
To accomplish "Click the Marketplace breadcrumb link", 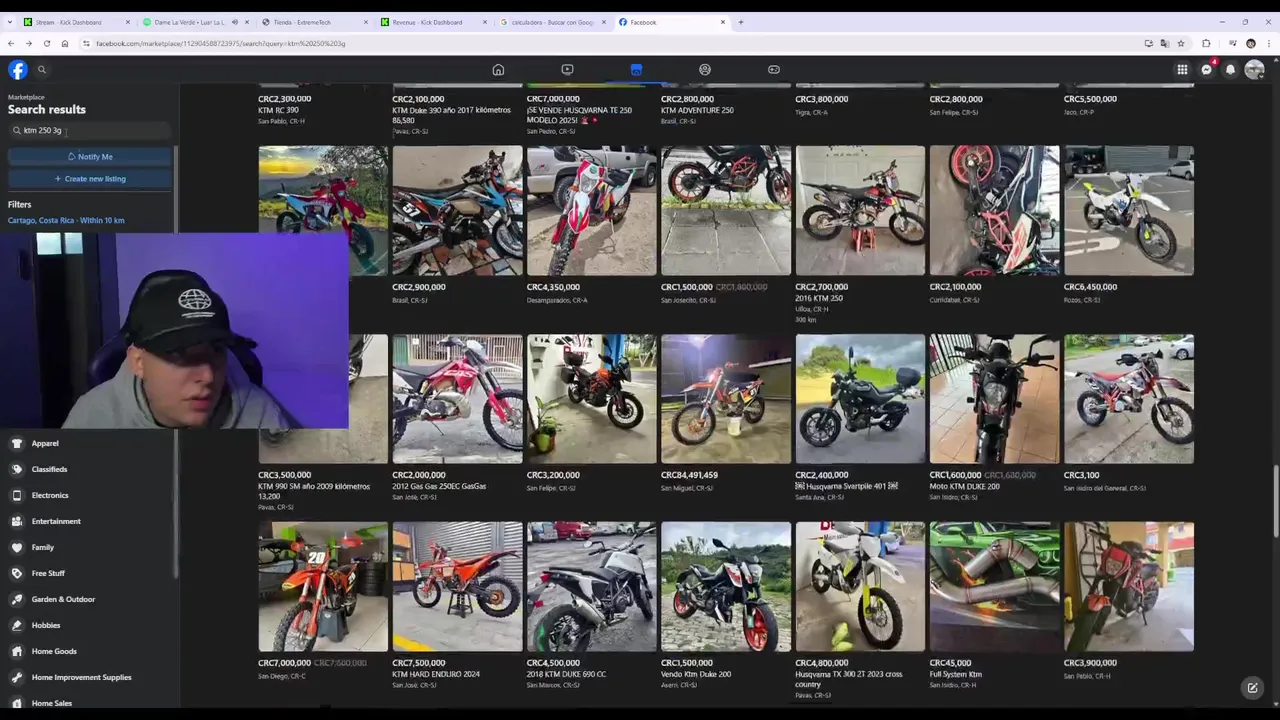I will click(x=26, y=97).
